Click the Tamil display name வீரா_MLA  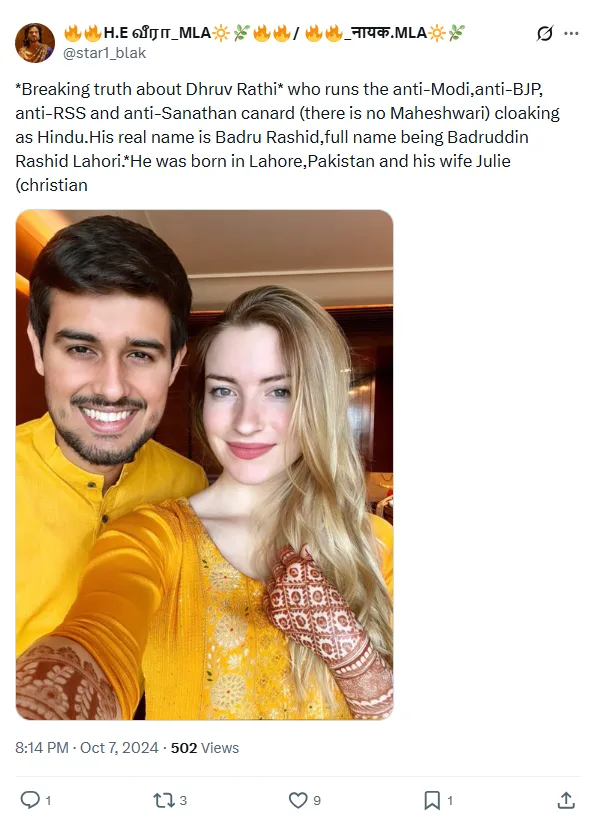tap(157, 33)
